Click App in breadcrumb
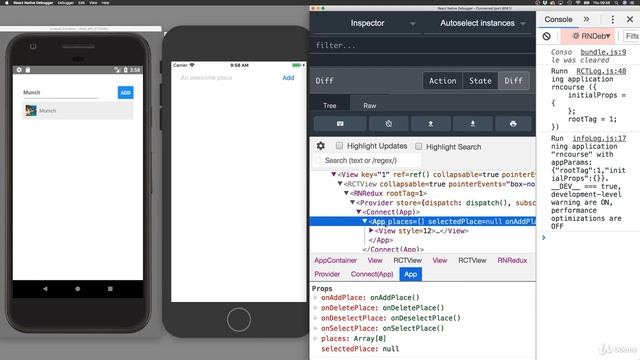This screenshot has width=640, height=360. tap(411, 274)
